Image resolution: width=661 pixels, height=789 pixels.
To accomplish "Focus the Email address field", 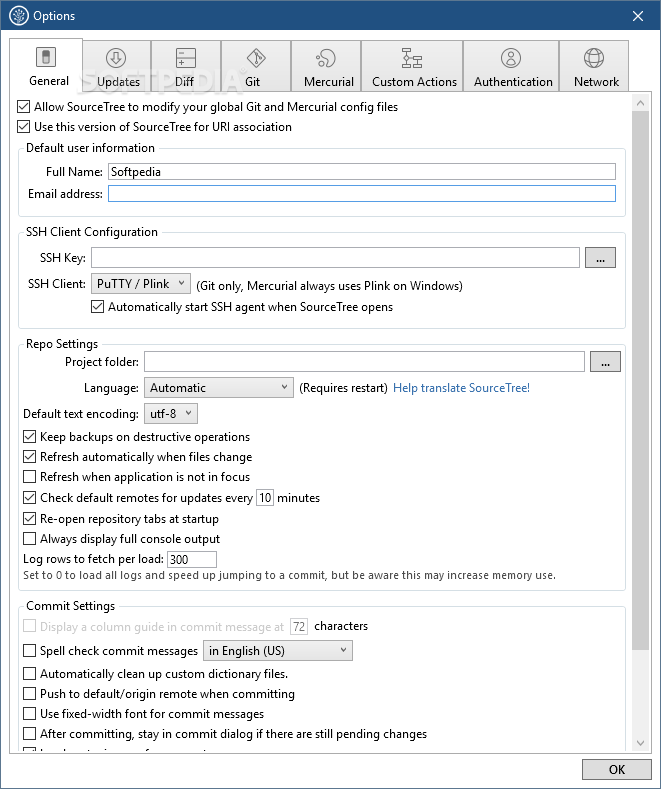I will click(362, 194).
